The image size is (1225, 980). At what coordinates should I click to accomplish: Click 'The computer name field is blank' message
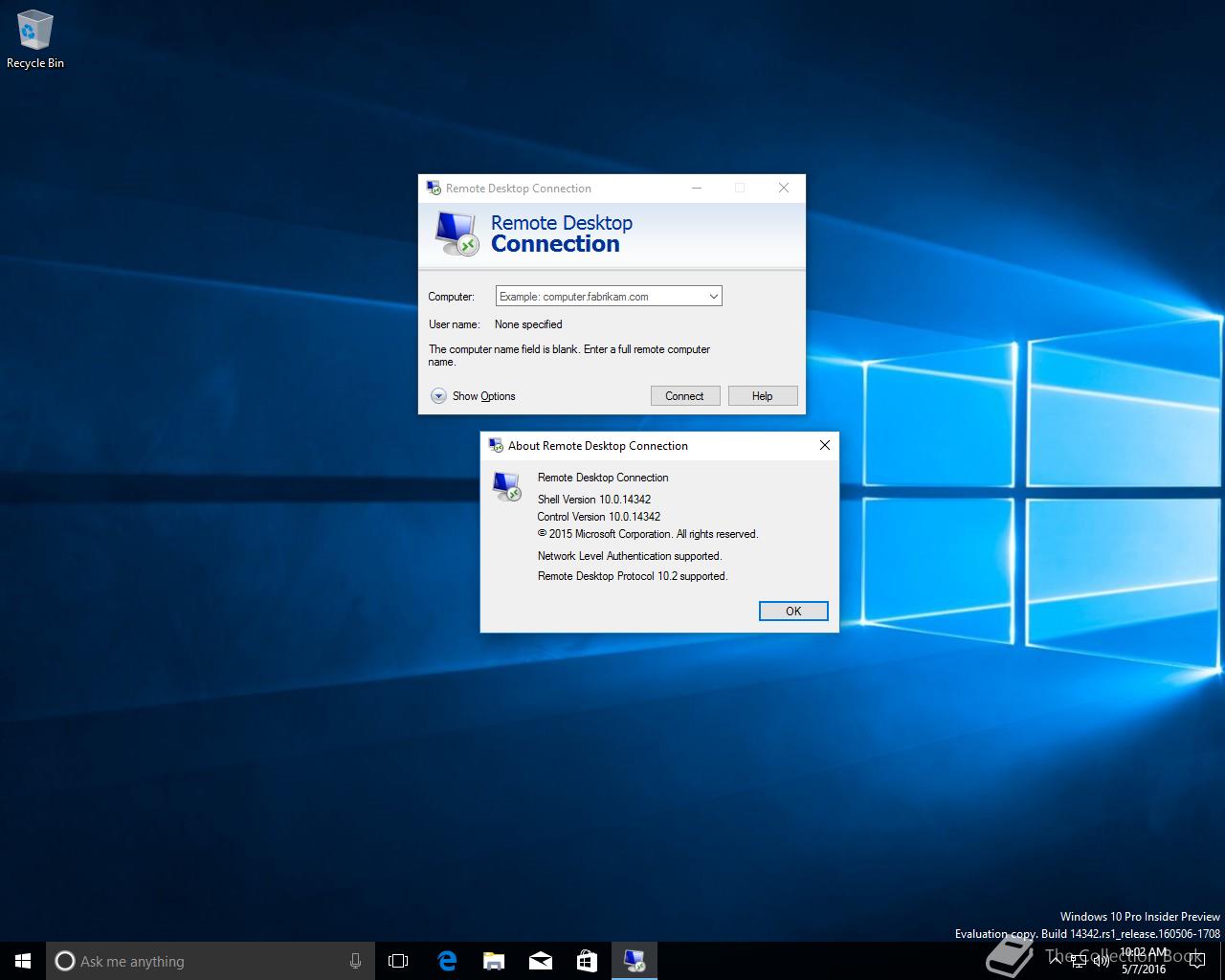569,355
